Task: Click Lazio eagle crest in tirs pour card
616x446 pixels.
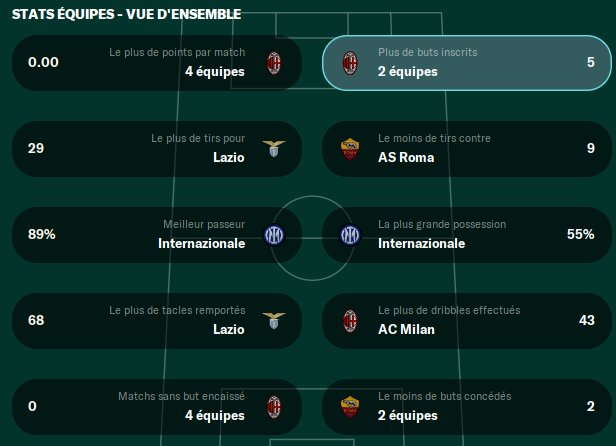Action: pyautogui.click(x=274, y=149)
